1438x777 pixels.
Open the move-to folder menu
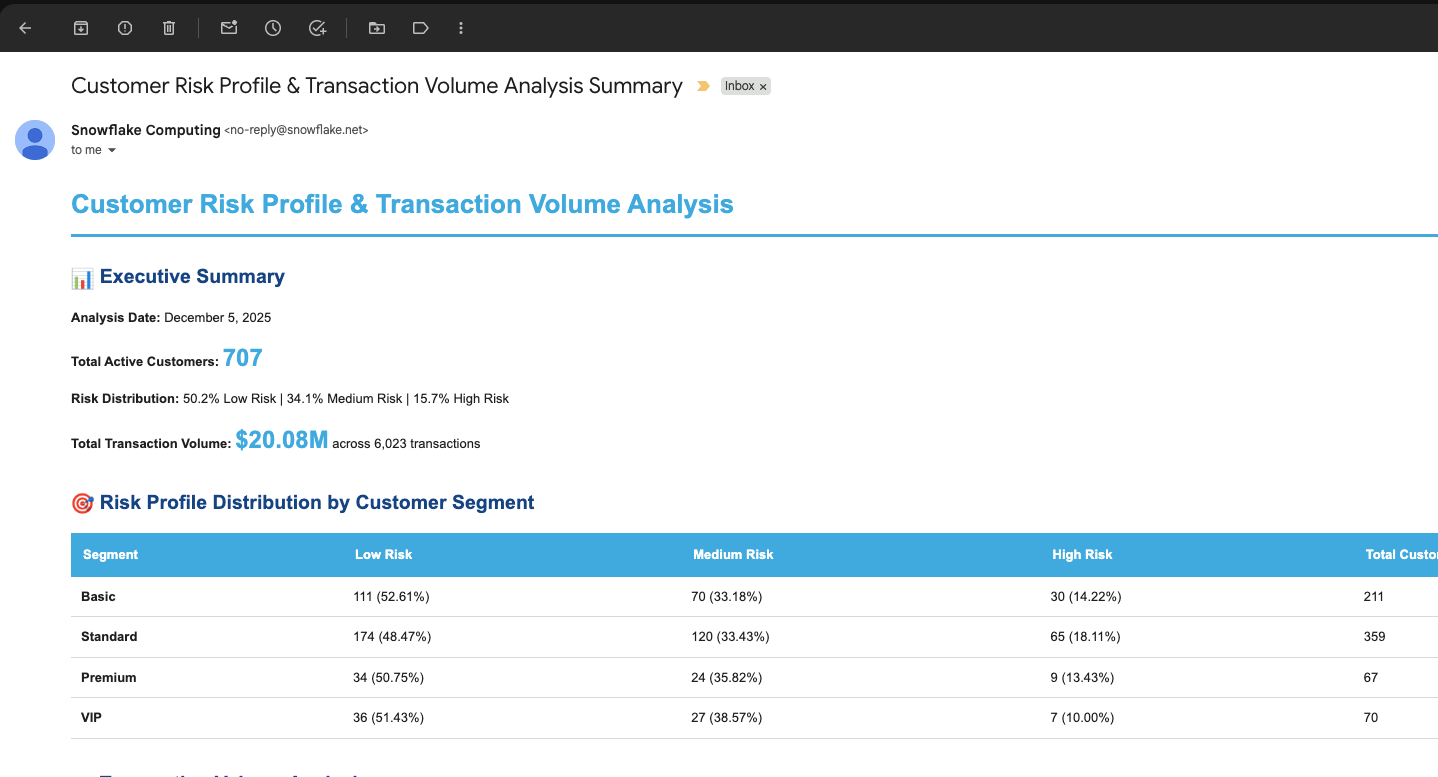[x=376, y=28]
